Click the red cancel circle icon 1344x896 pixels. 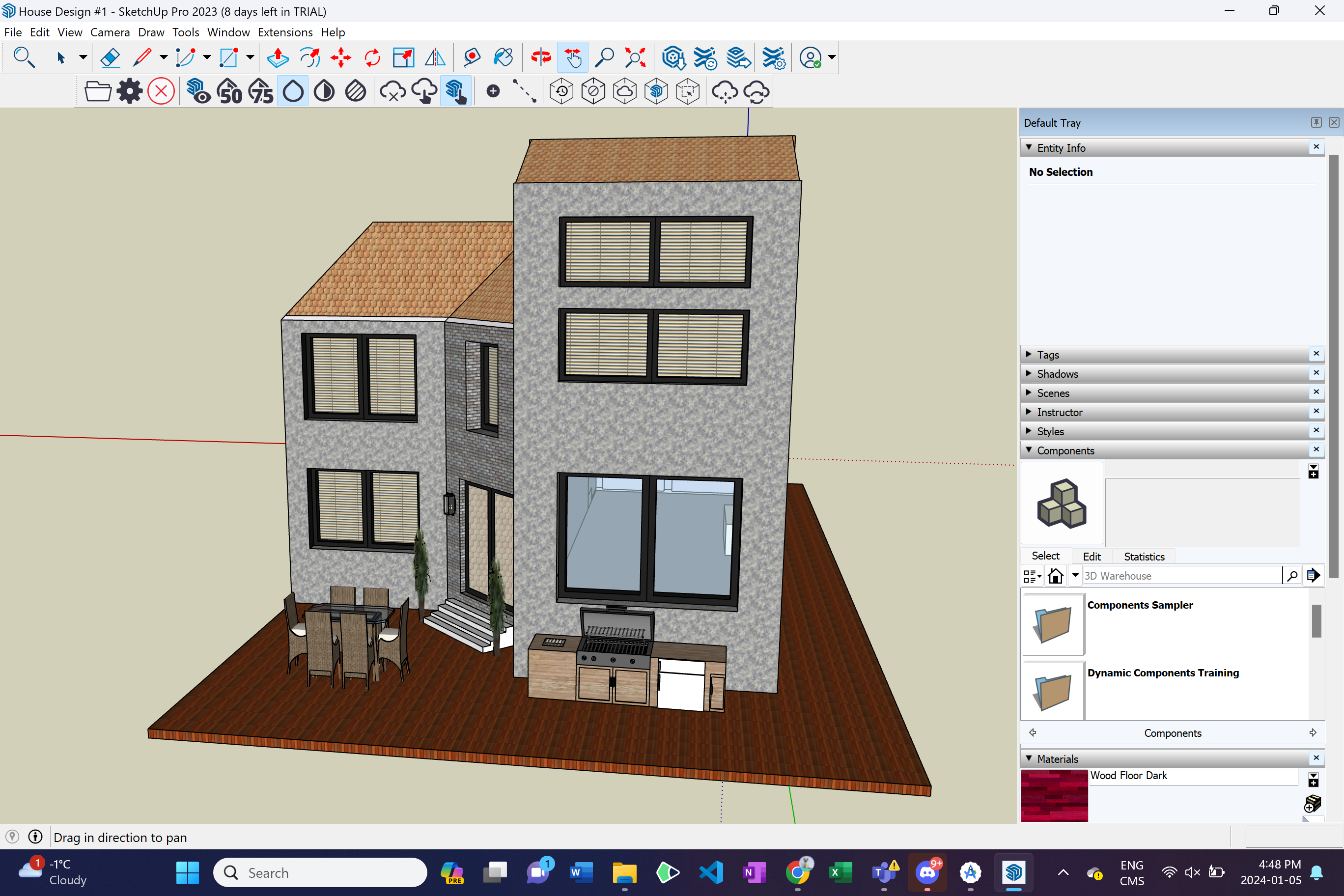(x=161, y=91)
